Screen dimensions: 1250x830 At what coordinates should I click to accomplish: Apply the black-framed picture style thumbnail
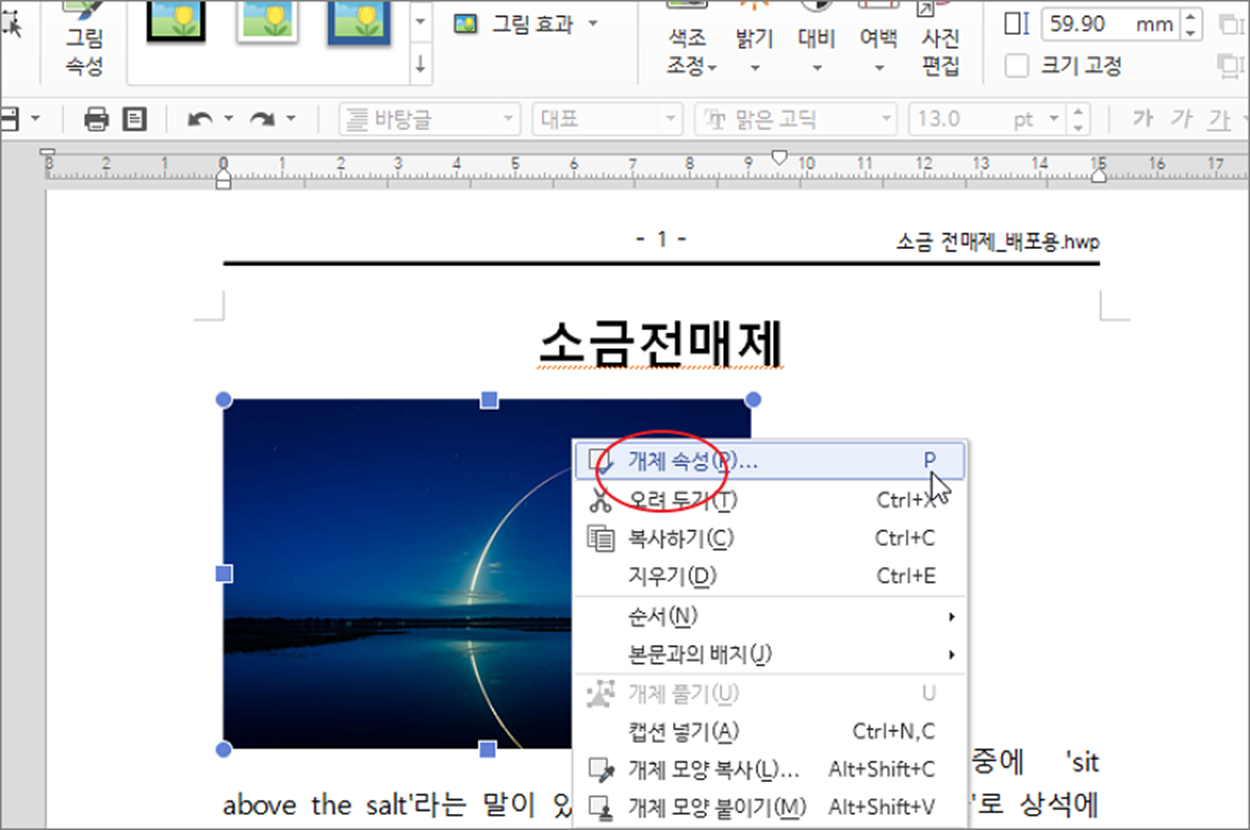click(x=176, y=21)
